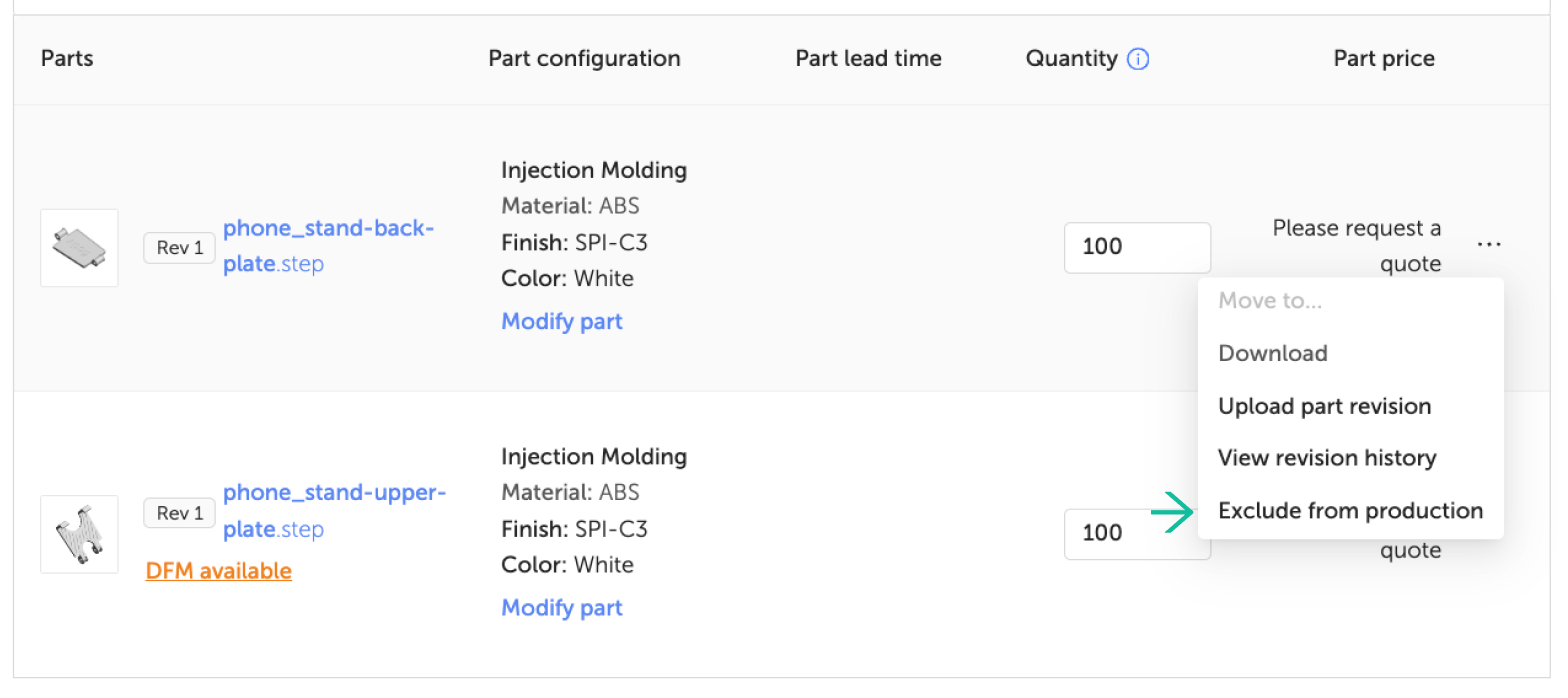Image resolution: width=1568 pixels, height=698 pixels.
Task: Select Download from the context menu
Action: pos(1272,353)
